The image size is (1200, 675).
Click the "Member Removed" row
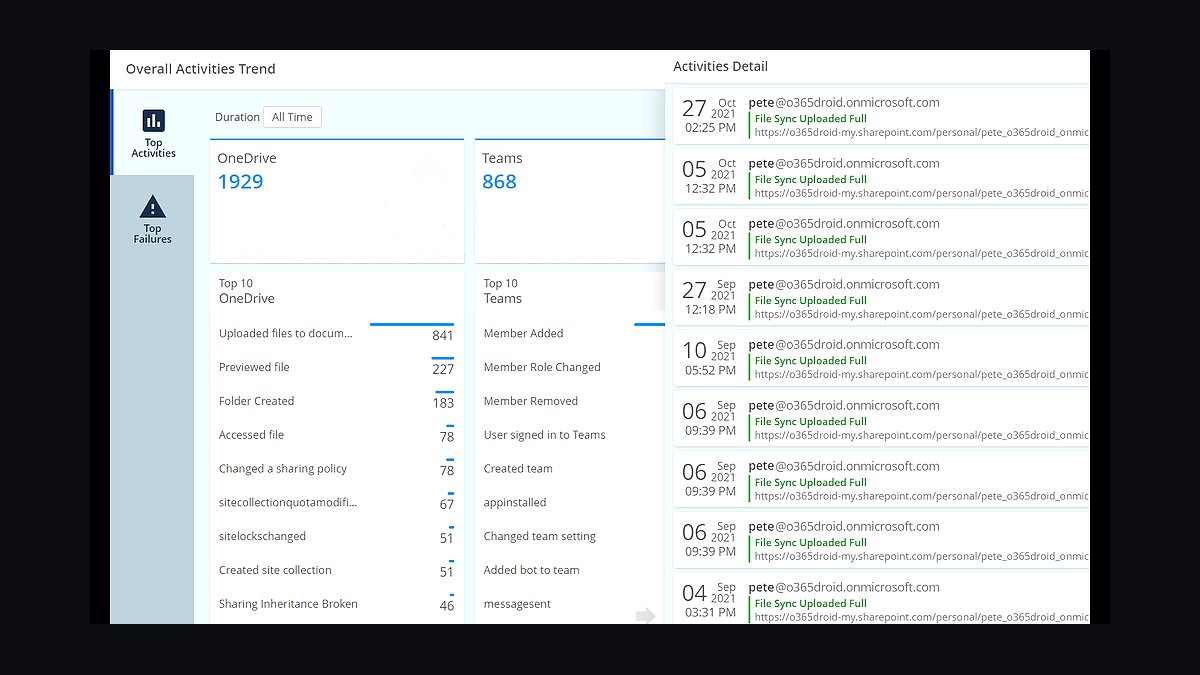531,402
